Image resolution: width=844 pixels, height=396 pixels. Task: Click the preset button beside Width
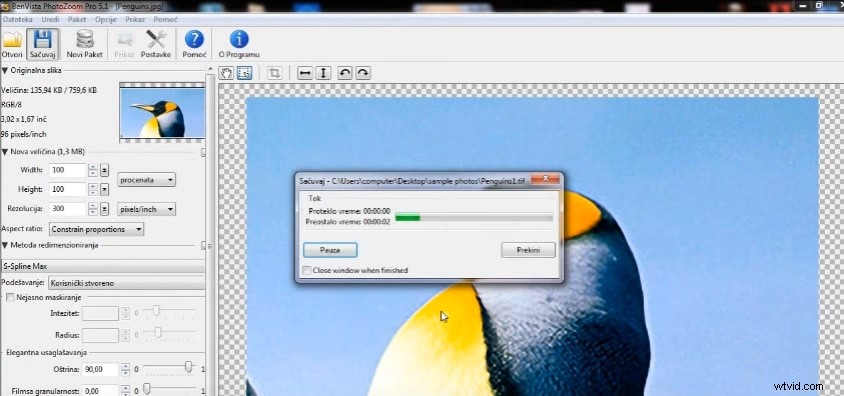tap(105, 171)
